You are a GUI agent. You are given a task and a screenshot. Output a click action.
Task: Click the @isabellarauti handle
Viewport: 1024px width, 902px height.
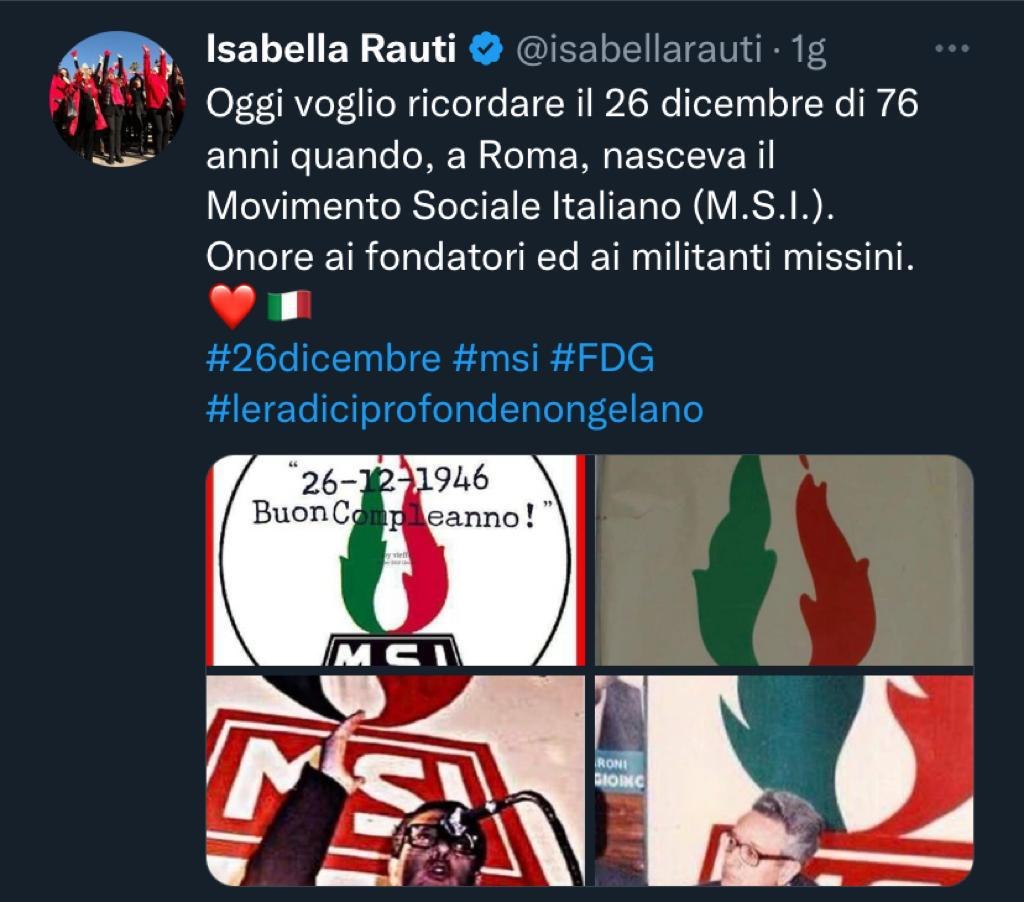click(x=639, y=50)
